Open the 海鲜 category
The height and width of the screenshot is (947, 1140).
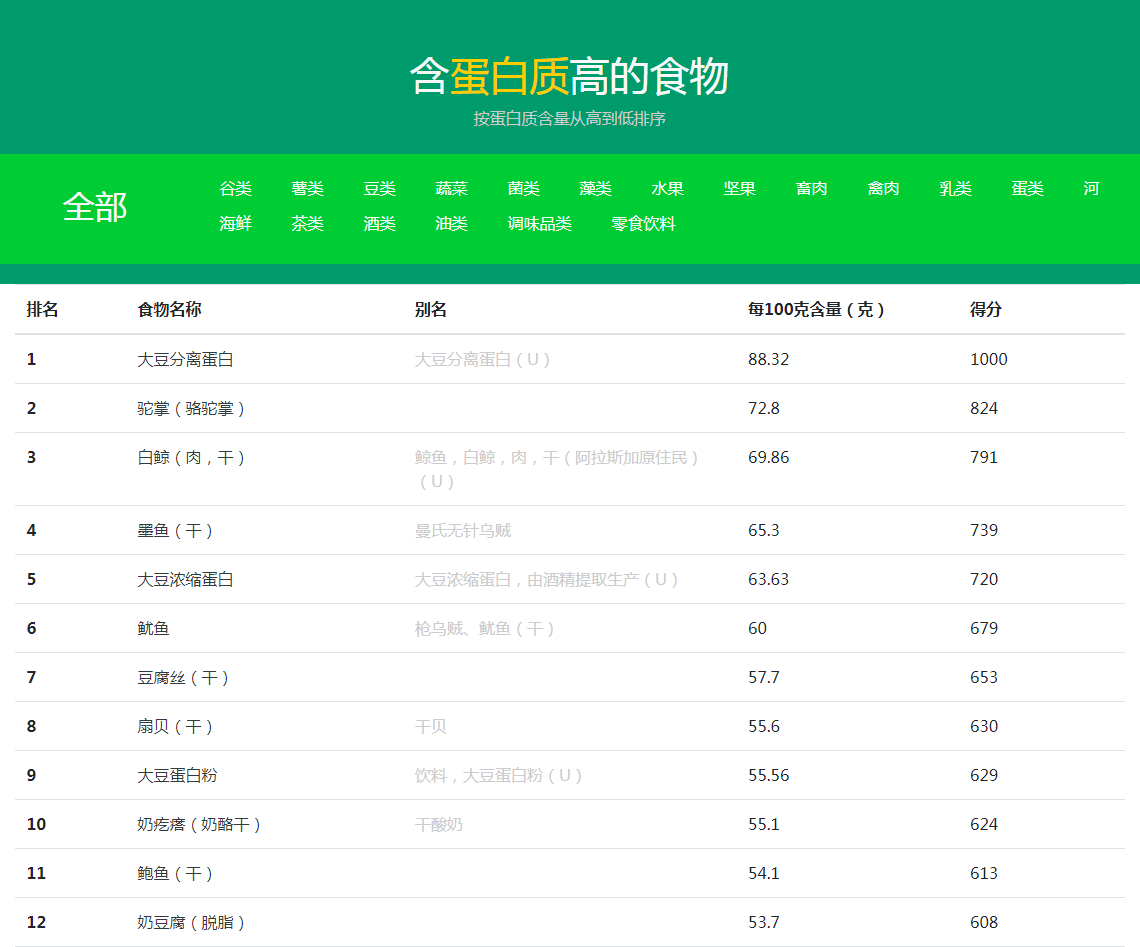(235, 224)
